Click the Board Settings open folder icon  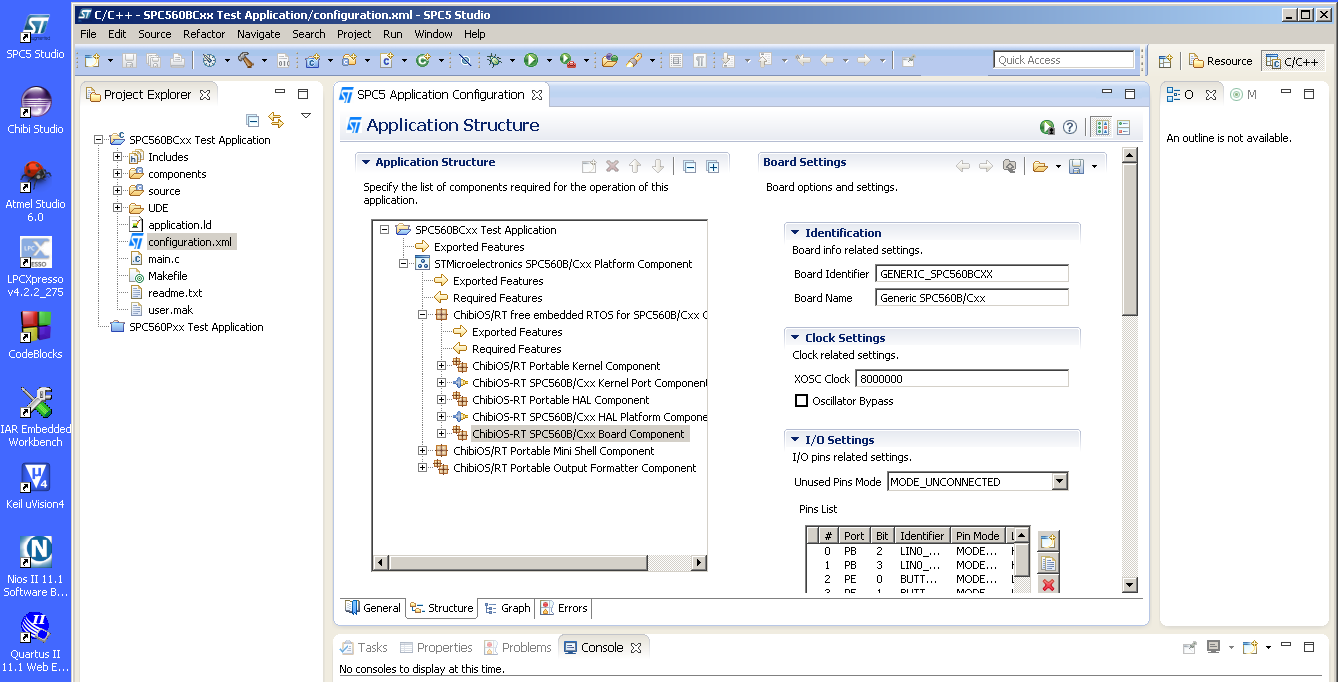1040,166
